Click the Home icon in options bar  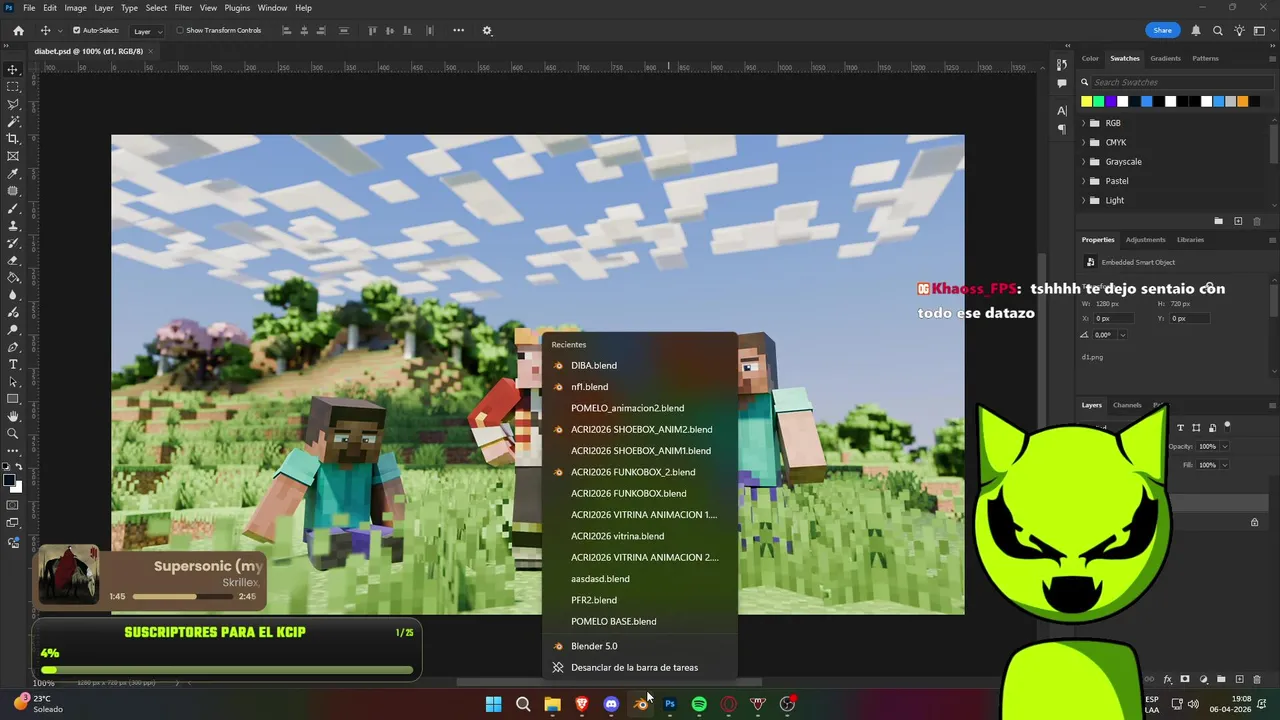(18, 31)
